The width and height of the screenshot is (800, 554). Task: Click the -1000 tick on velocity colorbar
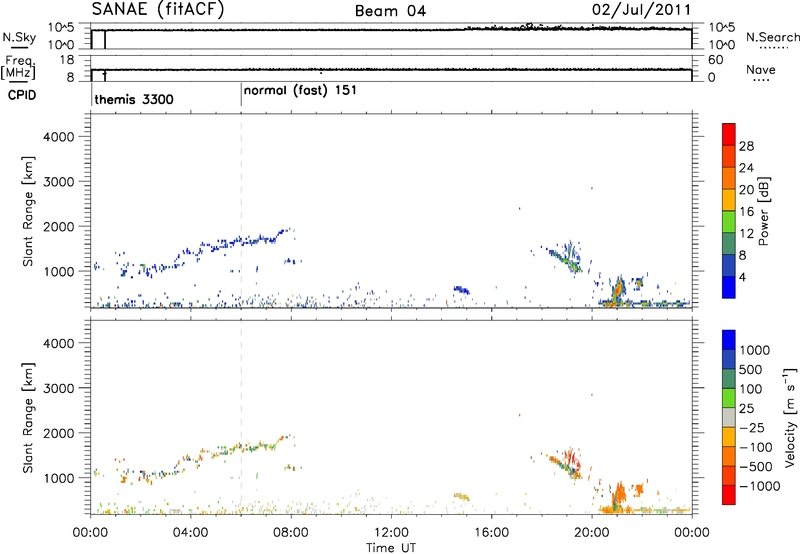pos(760,486)
